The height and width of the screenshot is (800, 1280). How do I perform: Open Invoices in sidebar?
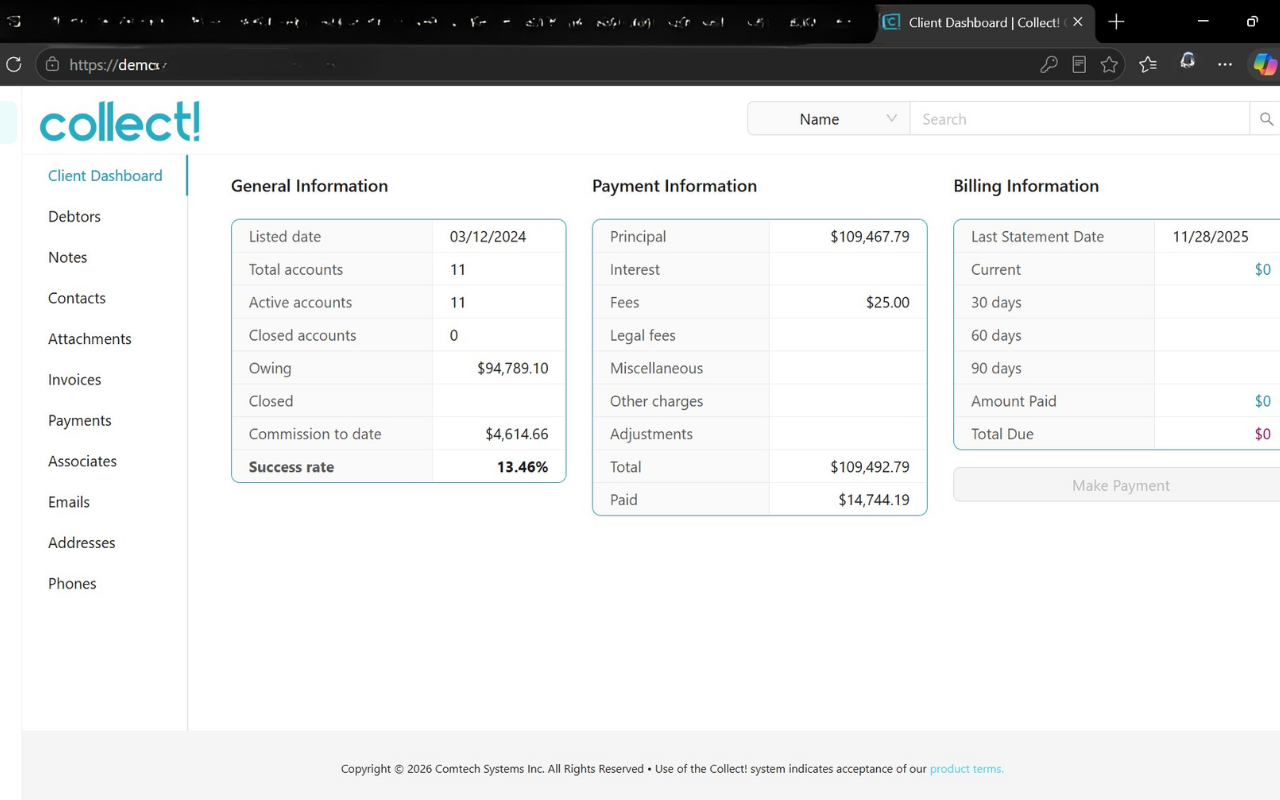(x=75, y=380)
